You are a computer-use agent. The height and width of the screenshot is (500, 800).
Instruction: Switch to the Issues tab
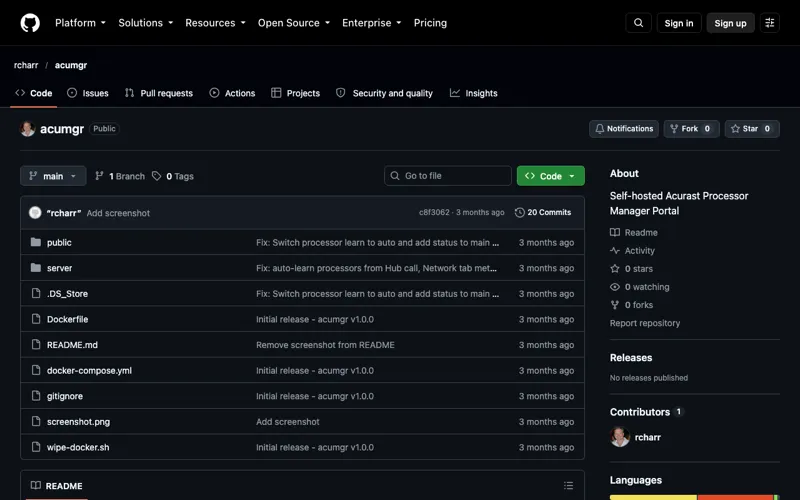pos(88,93)
